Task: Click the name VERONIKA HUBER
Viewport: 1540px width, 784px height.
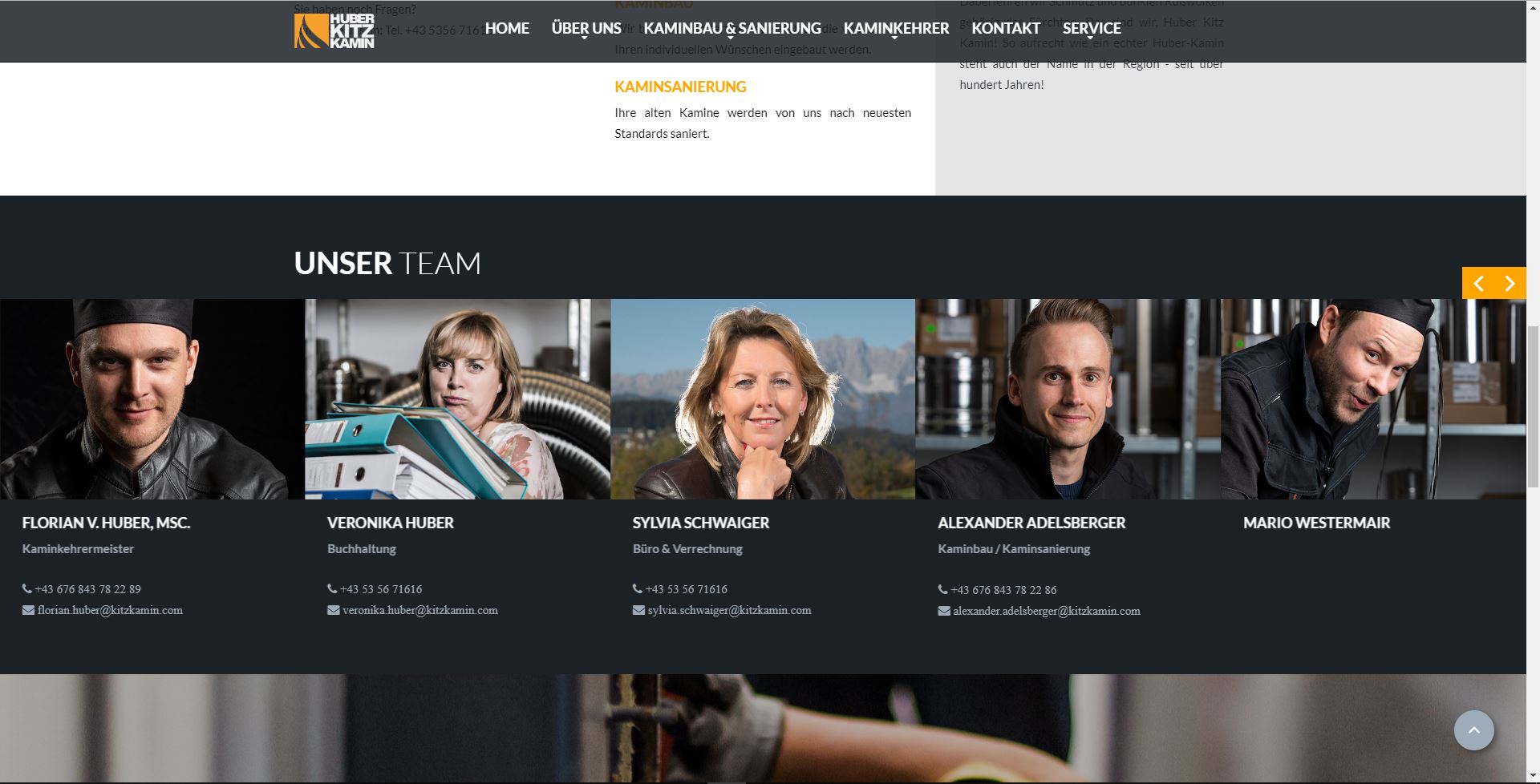Action: pos(391,523)
